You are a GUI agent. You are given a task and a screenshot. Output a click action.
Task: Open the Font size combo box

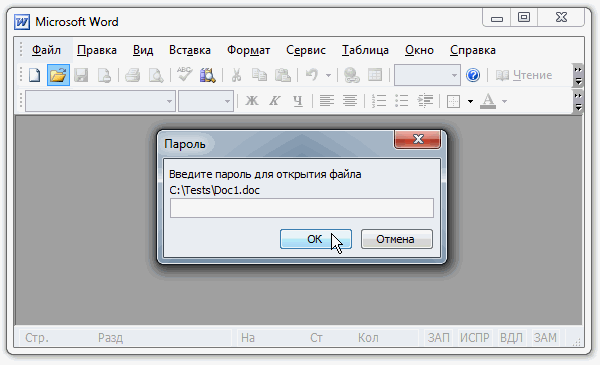[x=206, y=101]
